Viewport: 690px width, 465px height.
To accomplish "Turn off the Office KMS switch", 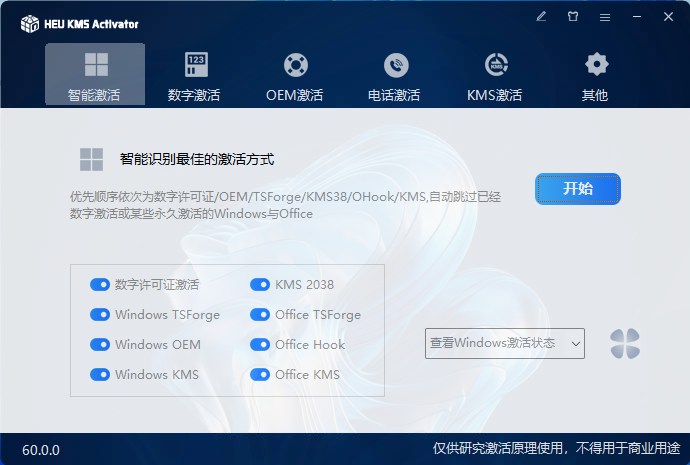I will [x=260, y=374].
